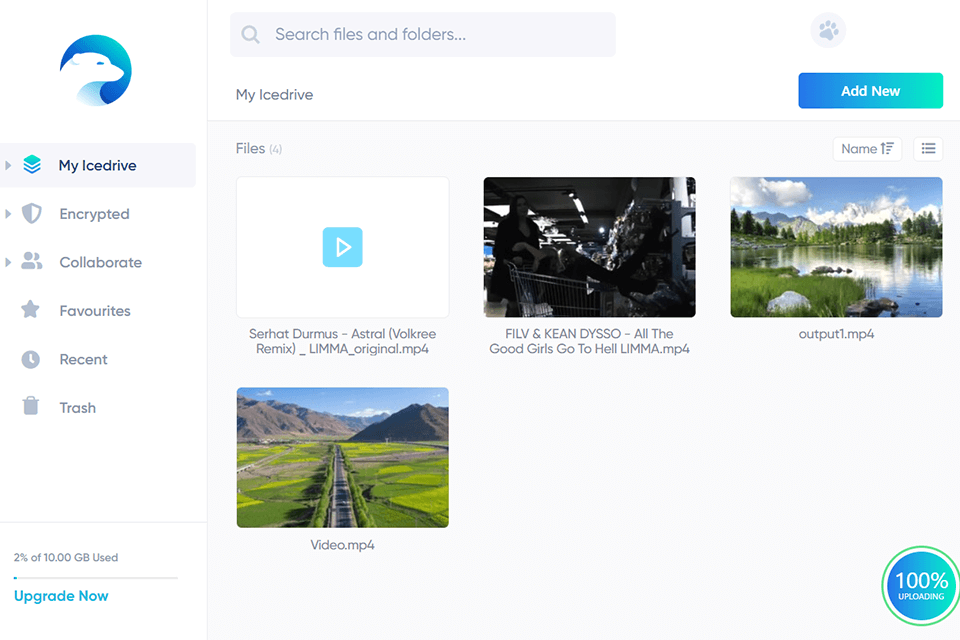Show Recent files
Image resolution: width=960 pixels, height=640 pixels.
pyautogui.click(x=83, y=359)
